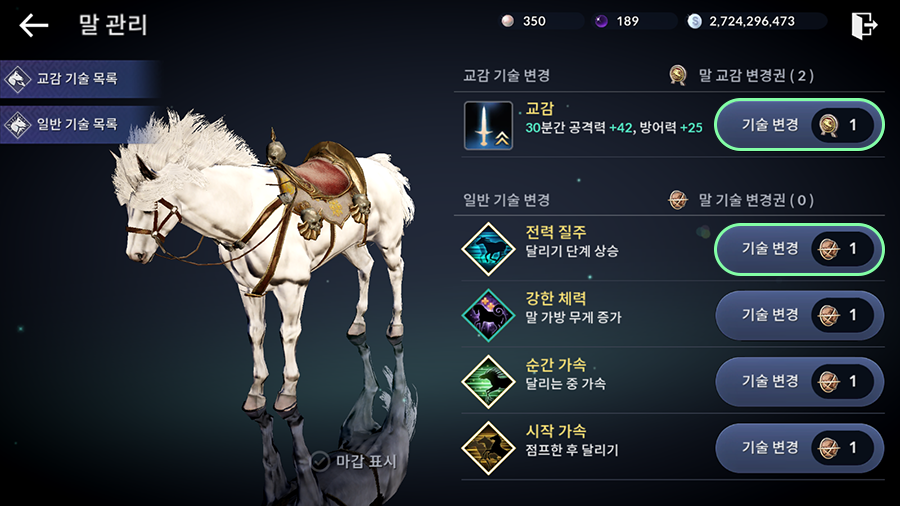This screenshot has height=506, width=900.
Task: Open the 일반 기술 목록 tab
Action: (x=79, y=124)
